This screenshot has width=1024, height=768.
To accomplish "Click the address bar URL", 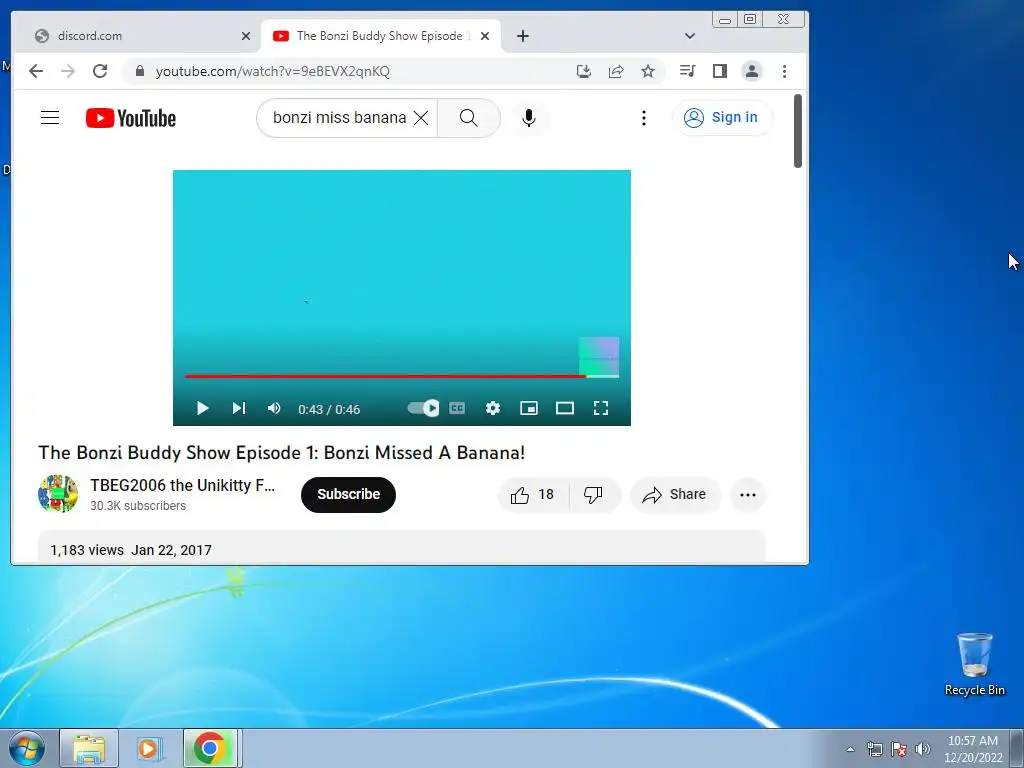I will 272,71.
